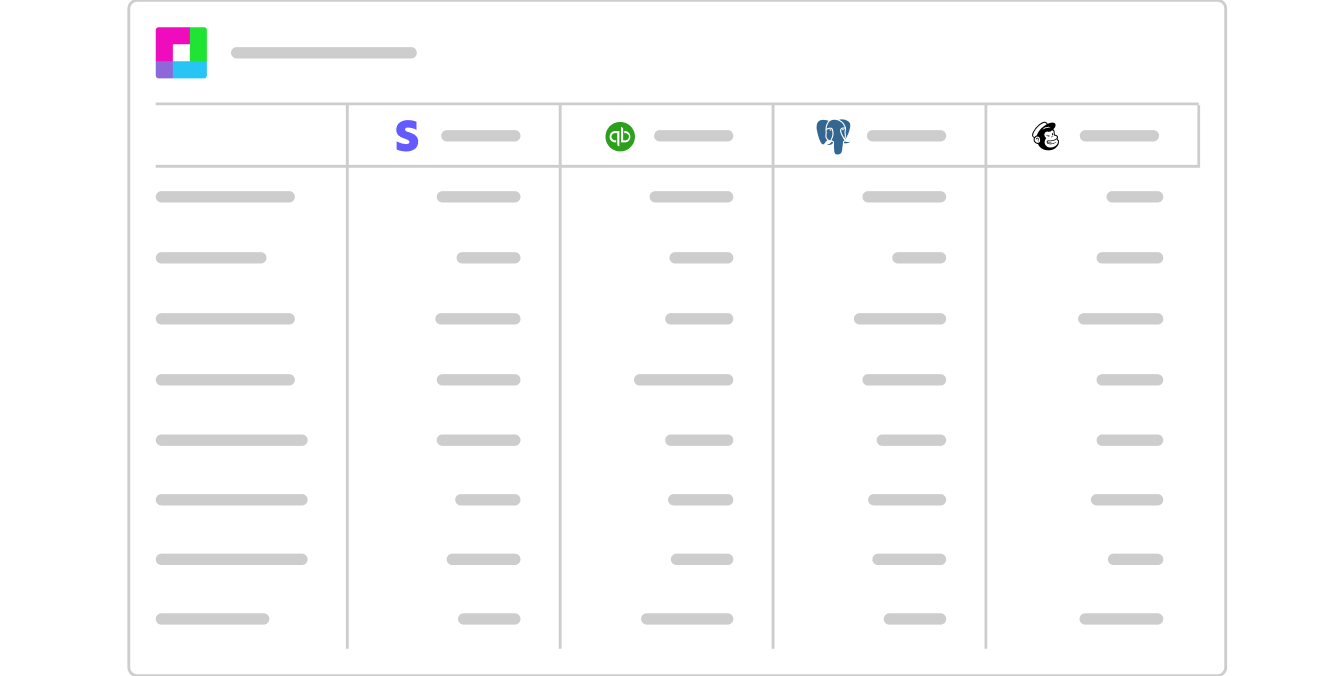Screen dimensions: 1320x676
Task: Click the second row label in the table
Action: [211, 258]
